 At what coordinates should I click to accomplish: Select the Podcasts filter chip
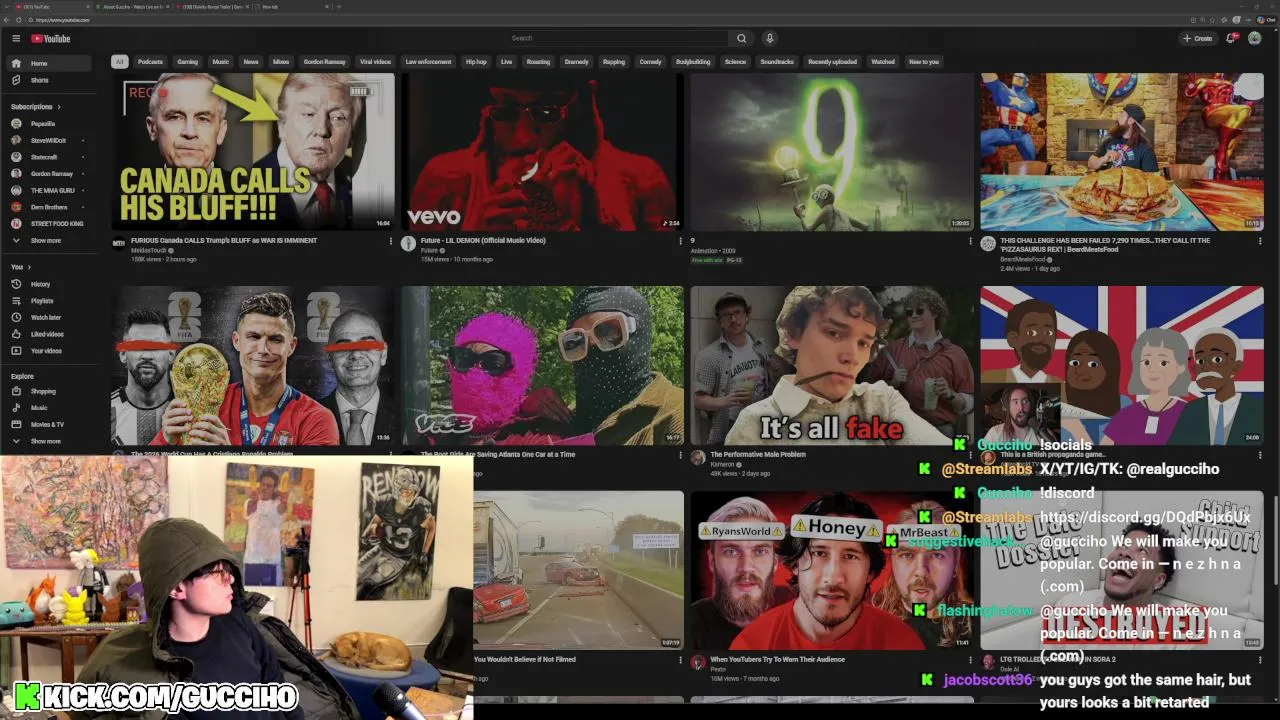(150, 61)
